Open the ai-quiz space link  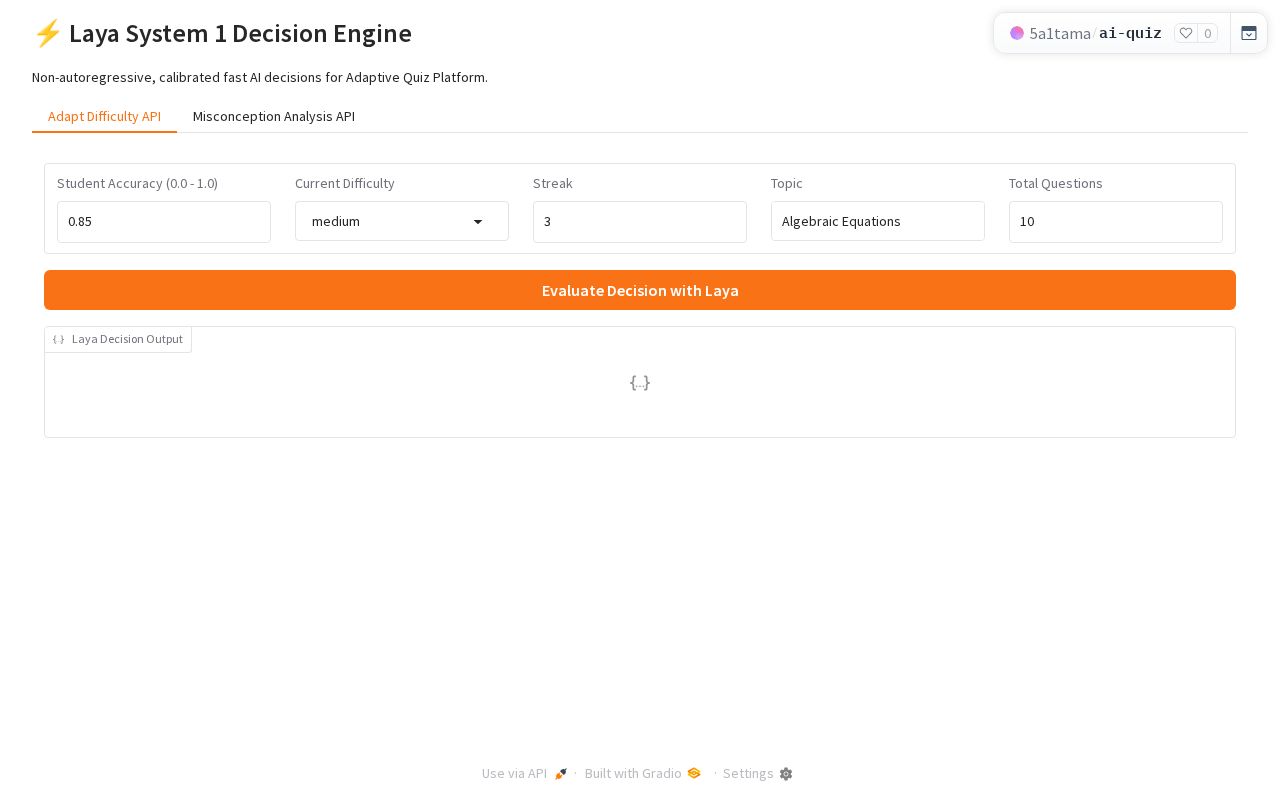(x=1130, y=33)
